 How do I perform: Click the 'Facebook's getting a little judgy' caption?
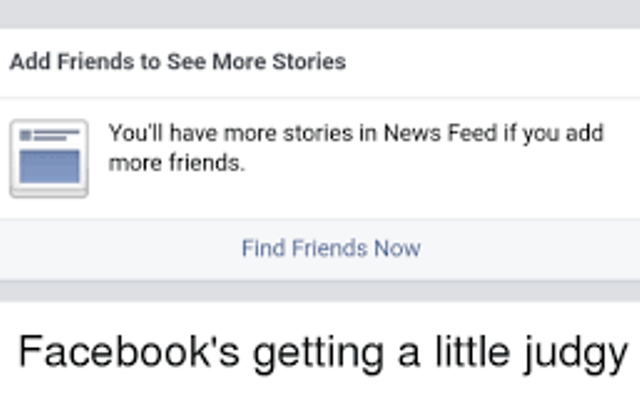(x=323, y=353)
